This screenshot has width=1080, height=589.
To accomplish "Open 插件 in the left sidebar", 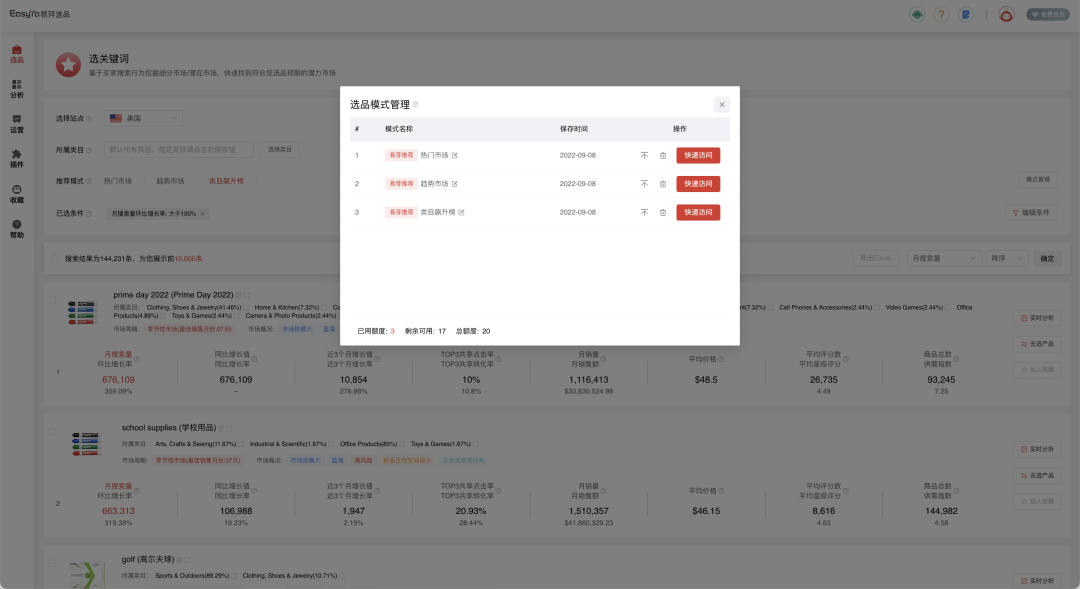I will point(17,158).
